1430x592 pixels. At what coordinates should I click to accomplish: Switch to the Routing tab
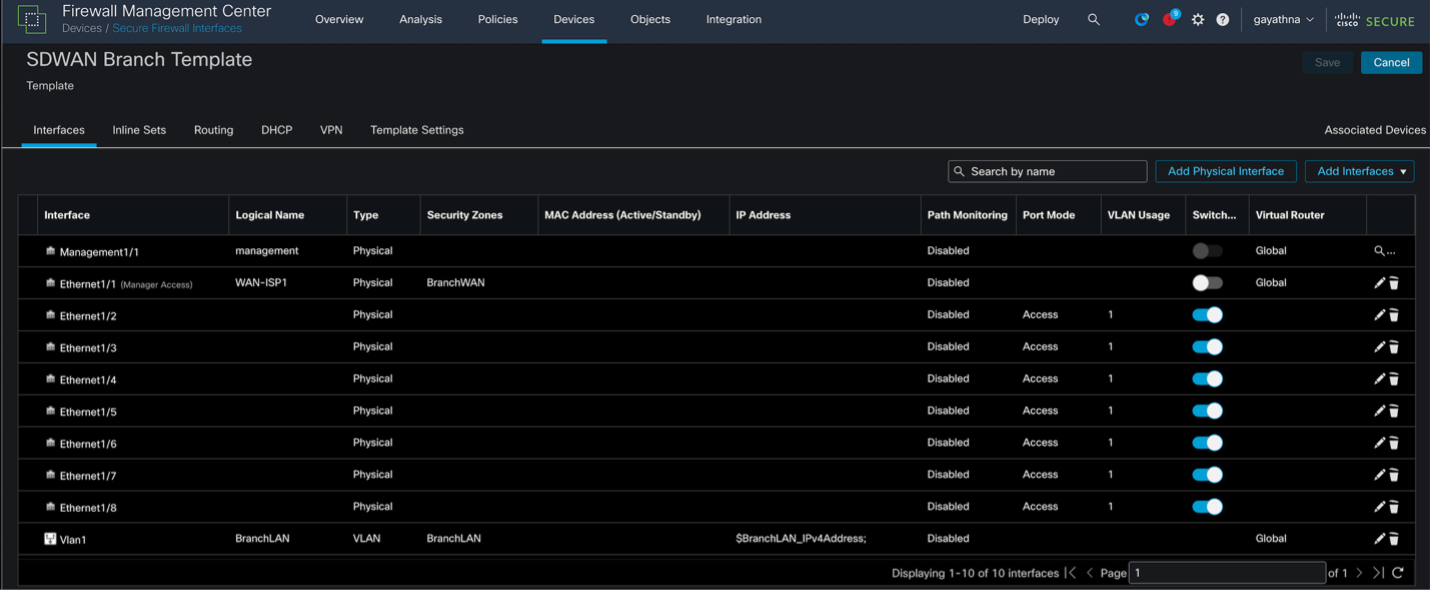213,130
